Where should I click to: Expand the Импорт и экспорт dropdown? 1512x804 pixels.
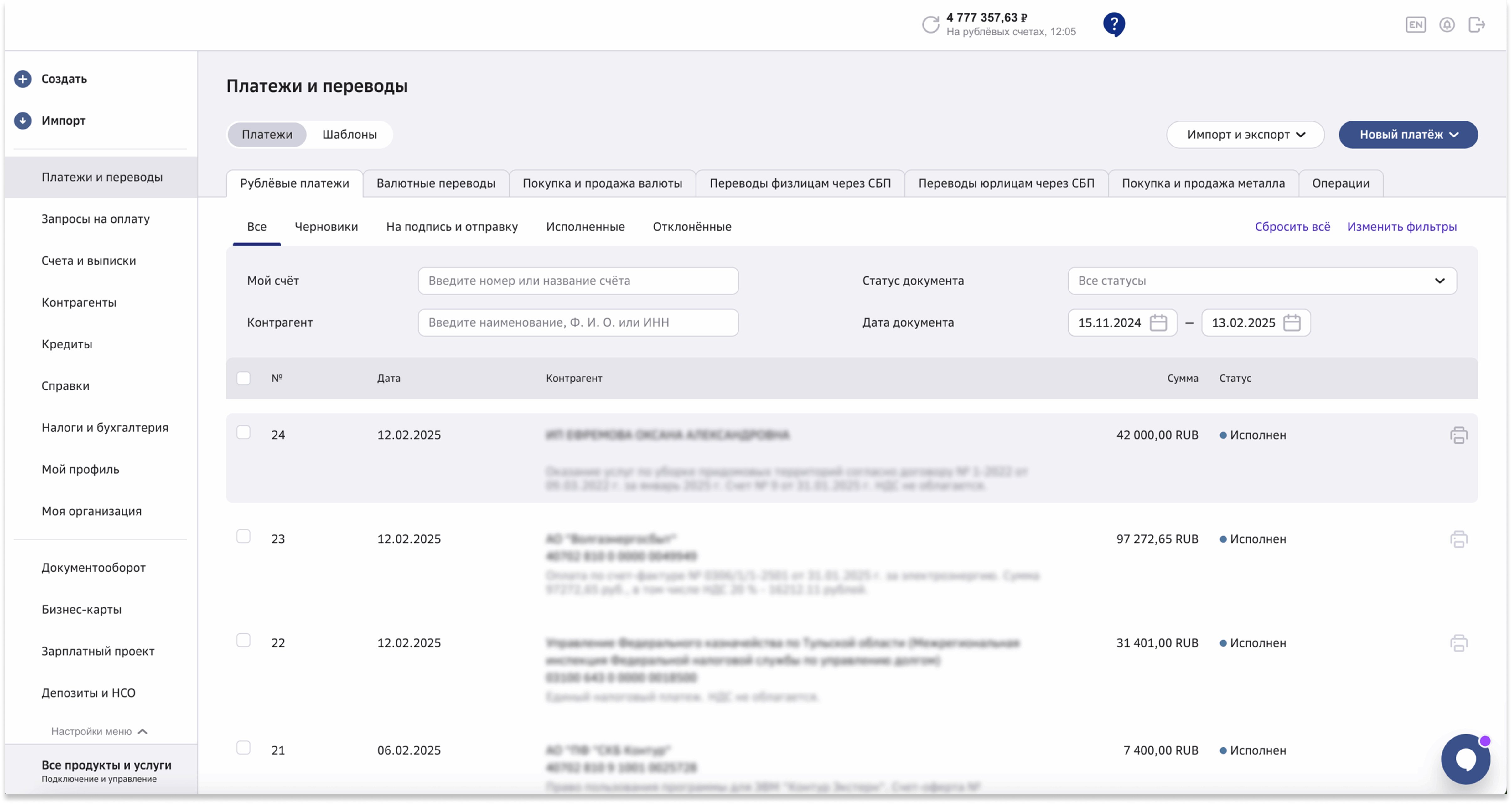tap(1245, 135)
